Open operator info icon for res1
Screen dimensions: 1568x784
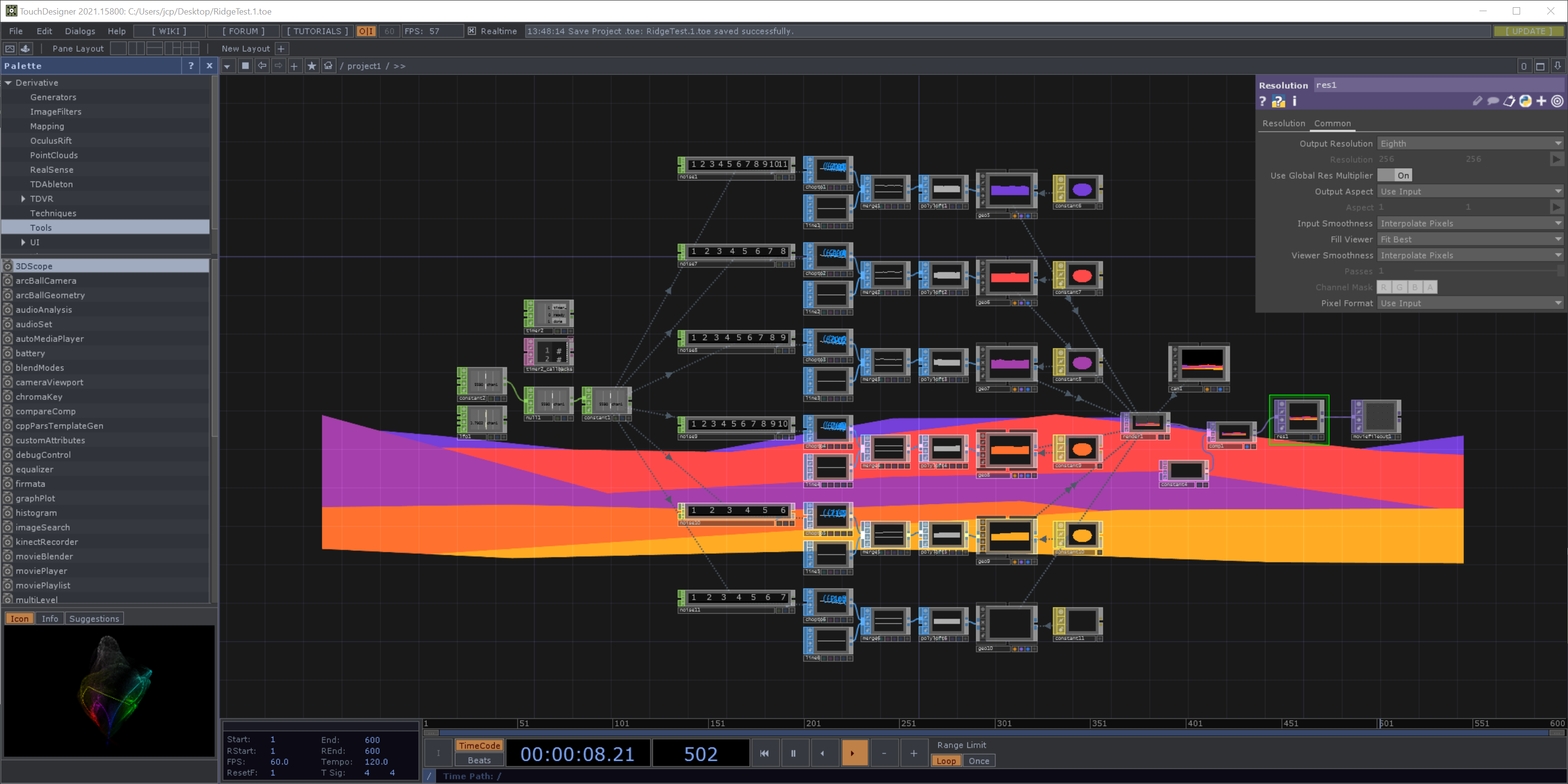click(x=1294, y=102)
